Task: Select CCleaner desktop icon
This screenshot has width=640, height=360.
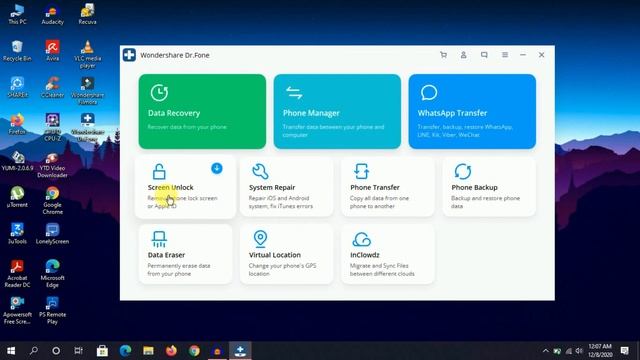Action: click(x=52, y=87)
